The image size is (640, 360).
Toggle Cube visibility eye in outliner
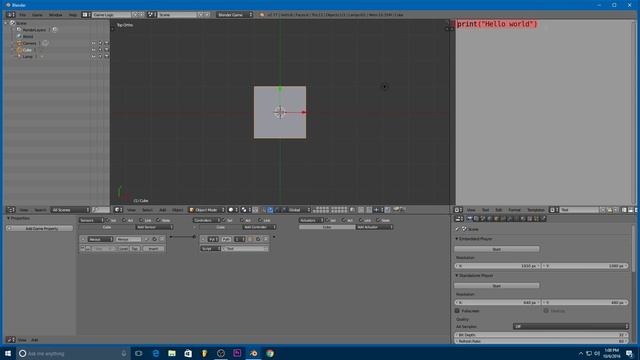(93, 50)
